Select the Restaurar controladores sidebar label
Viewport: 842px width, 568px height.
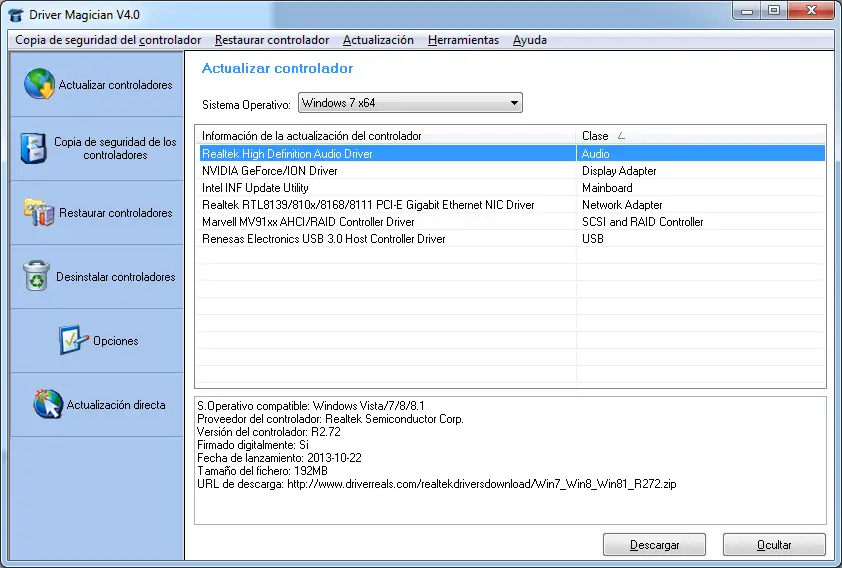click(115, 213)
